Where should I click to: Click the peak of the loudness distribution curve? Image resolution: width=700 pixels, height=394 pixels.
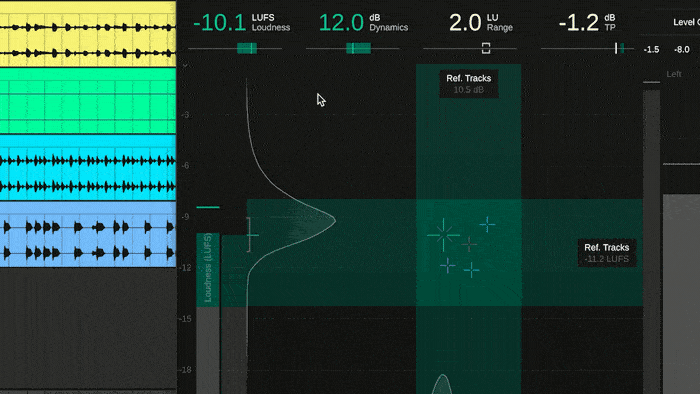(334, 219)
